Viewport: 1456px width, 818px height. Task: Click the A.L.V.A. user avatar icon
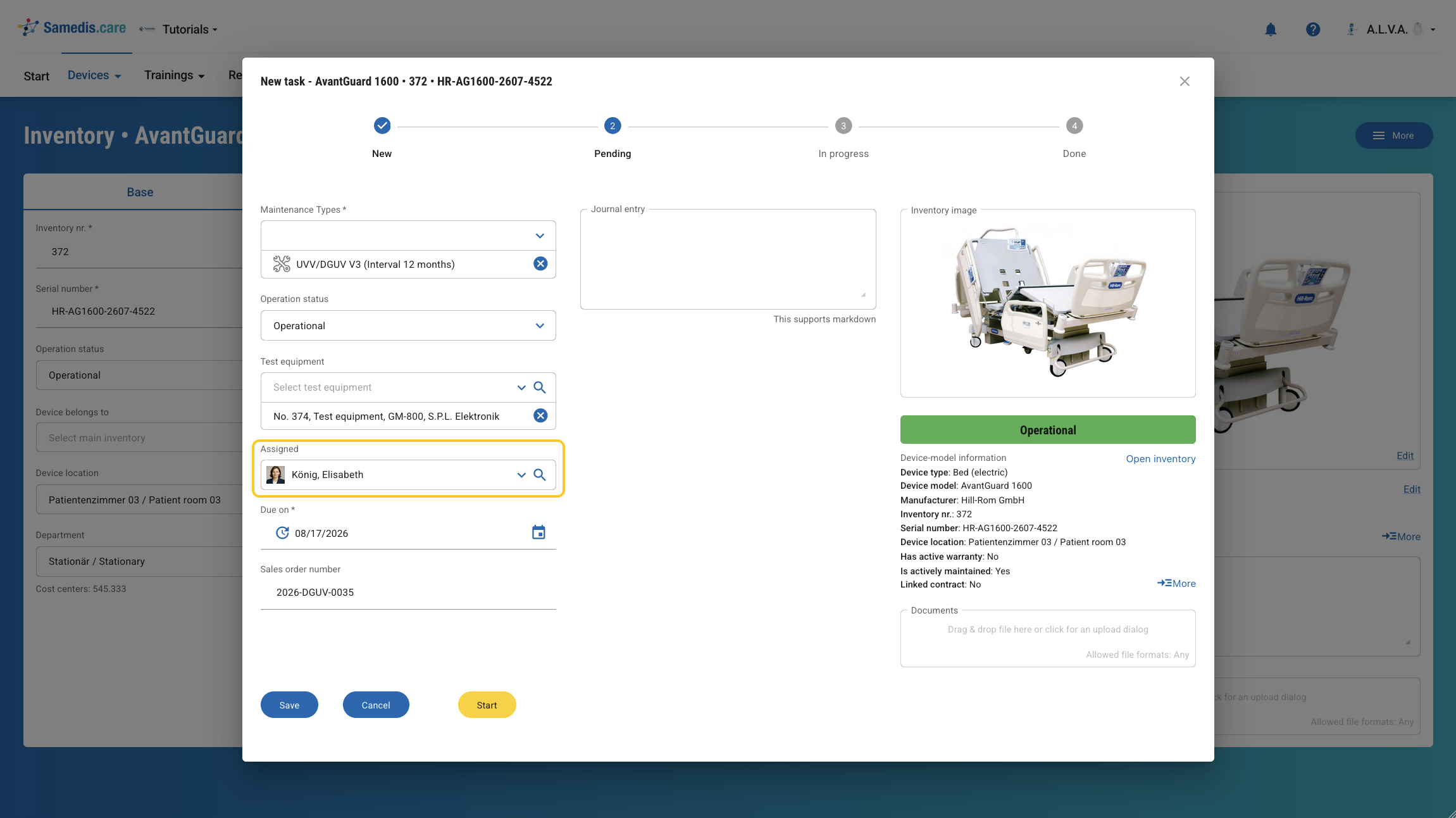coord(1352,29)
